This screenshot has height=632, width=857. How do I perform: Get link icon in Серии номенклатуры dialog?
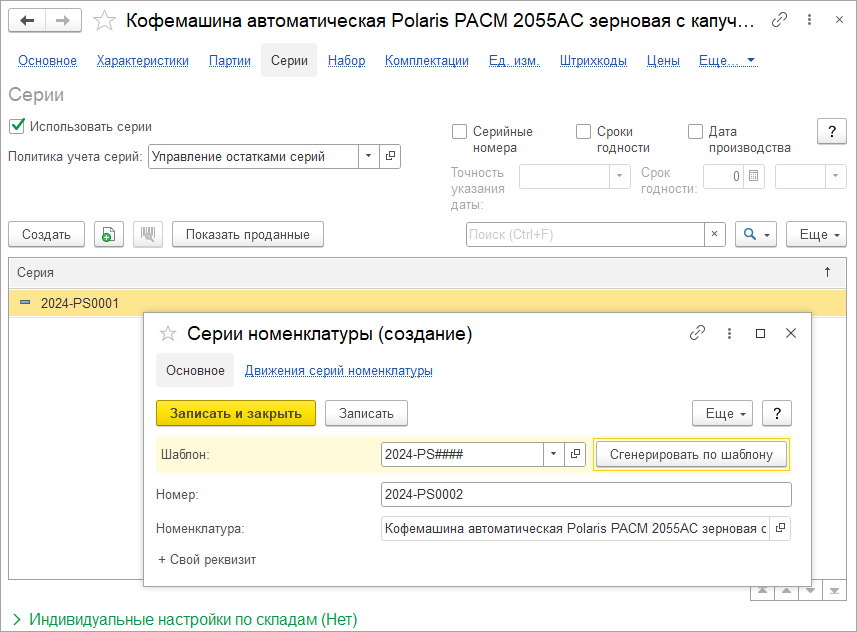tap(697, 333)
